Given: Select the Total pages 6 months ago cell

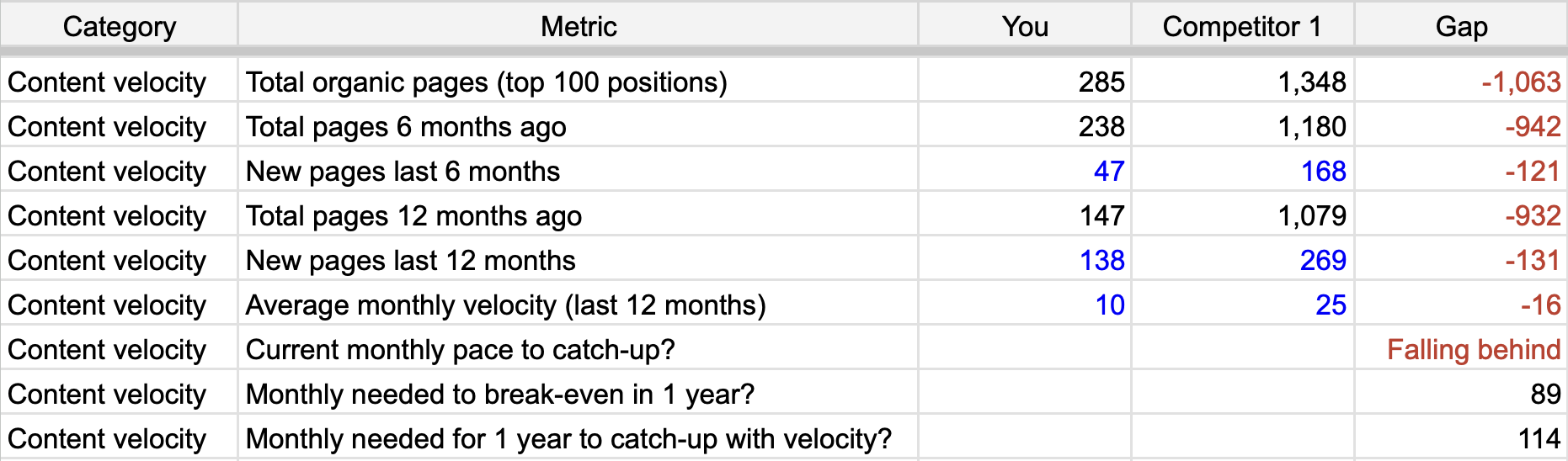Looking at the screenshot, I should (406, 127).
